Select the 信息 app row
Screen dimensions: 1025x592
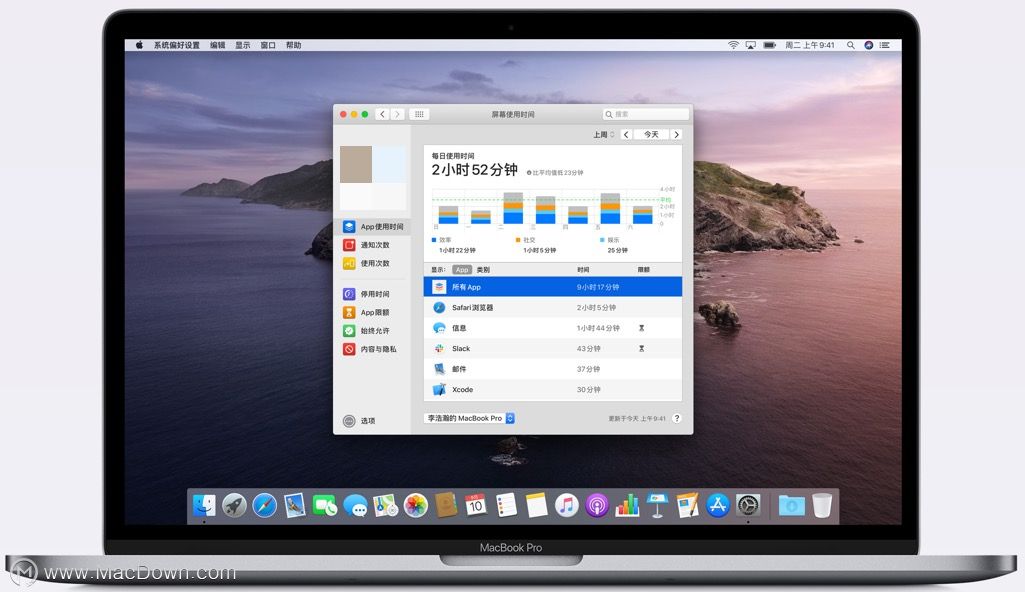tap(553, 328)
